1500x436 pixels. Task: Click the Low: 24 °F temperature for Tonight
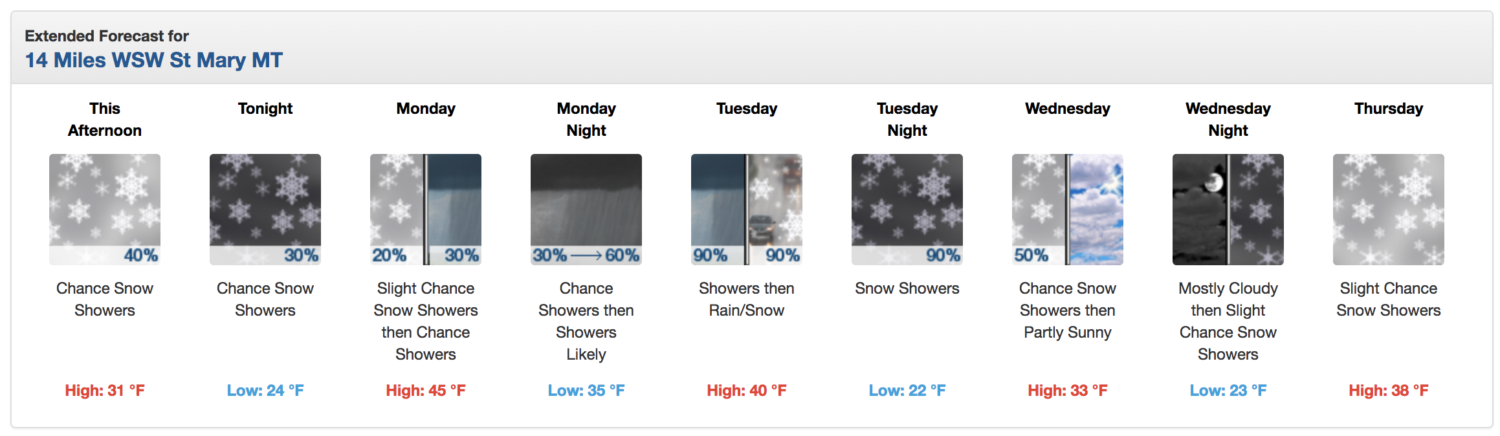coord(265,390)
